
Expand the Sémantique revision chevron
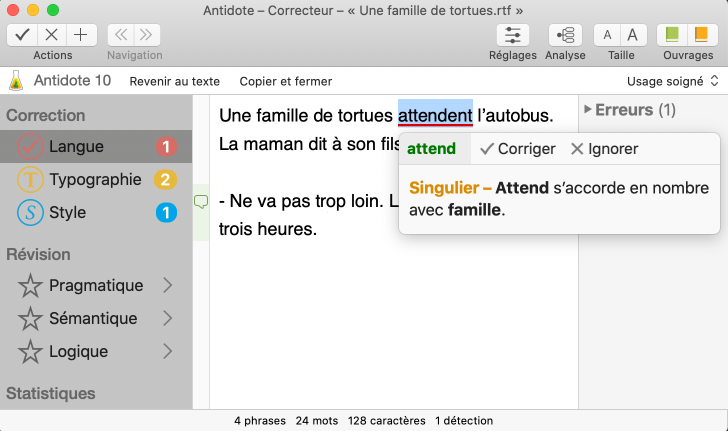point(167,319)
